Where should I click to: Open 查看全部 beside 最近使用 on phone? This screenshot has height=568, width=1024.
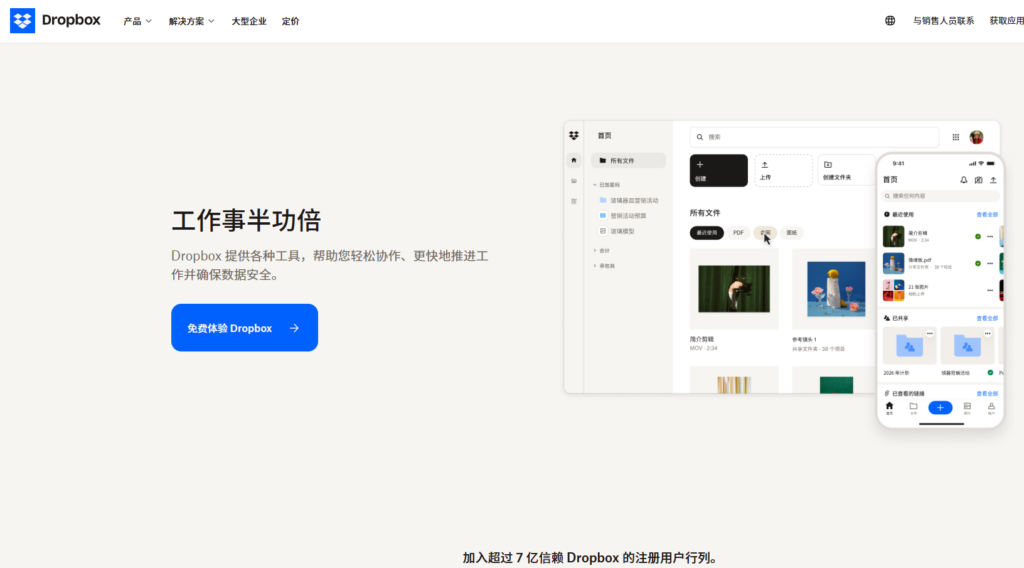click(x=987, y=214)
